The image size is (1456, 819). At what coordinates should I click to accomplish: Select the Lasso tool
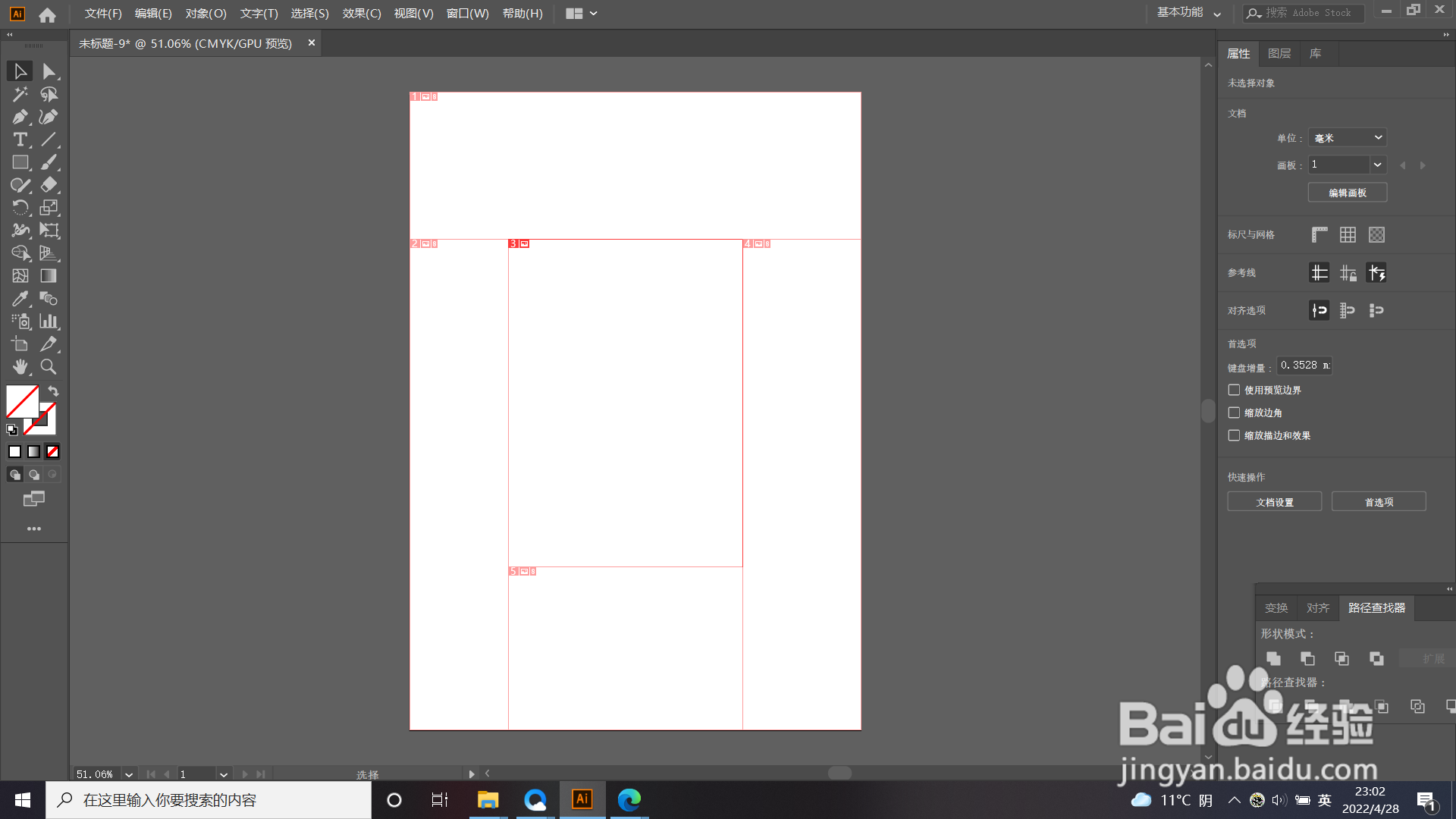pyautogui.click(x=49, y=94)
